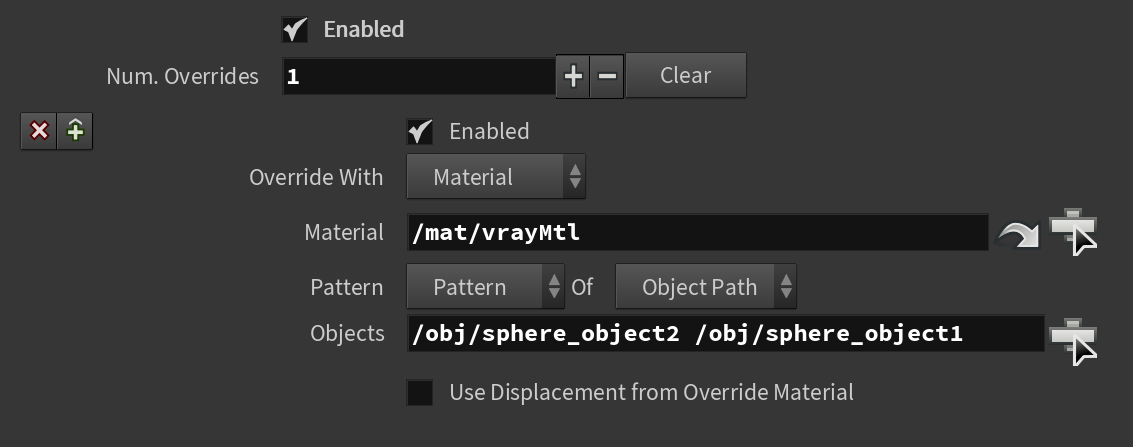Click into Num. Overrides field
1133x447 pixels.
[x=419, y=77]
